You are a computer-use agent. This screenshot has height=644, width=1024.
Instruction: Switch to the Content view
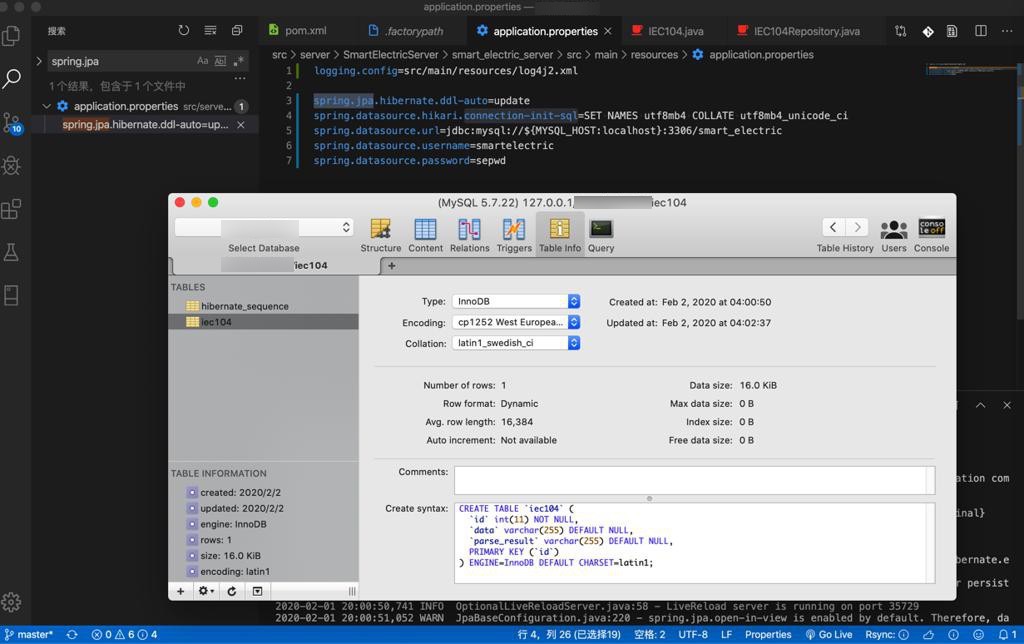point(425,235)
